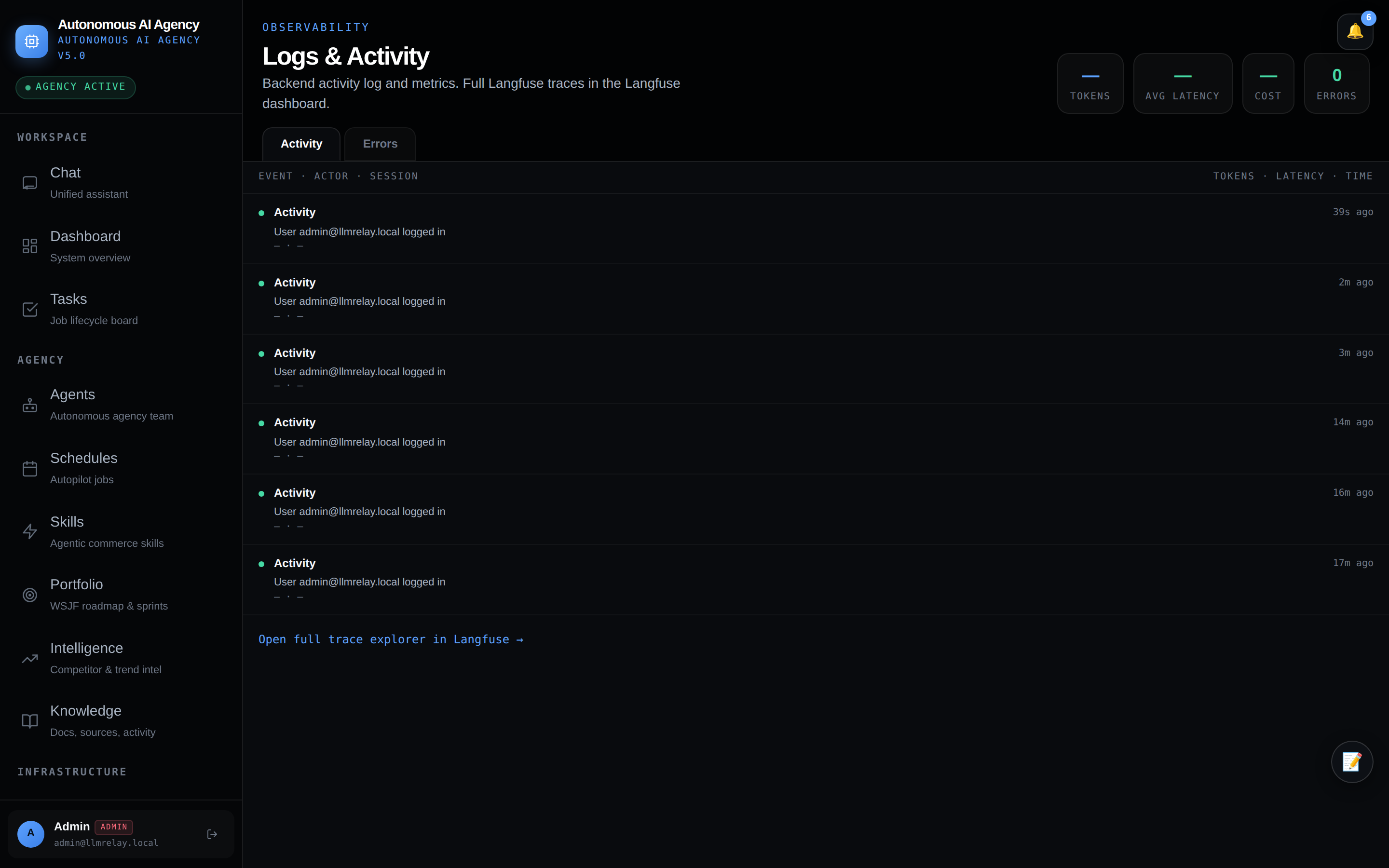This screenshot has width=1389, height=868.
Task: Open the notifications bell
Action: click(1355, 31)
